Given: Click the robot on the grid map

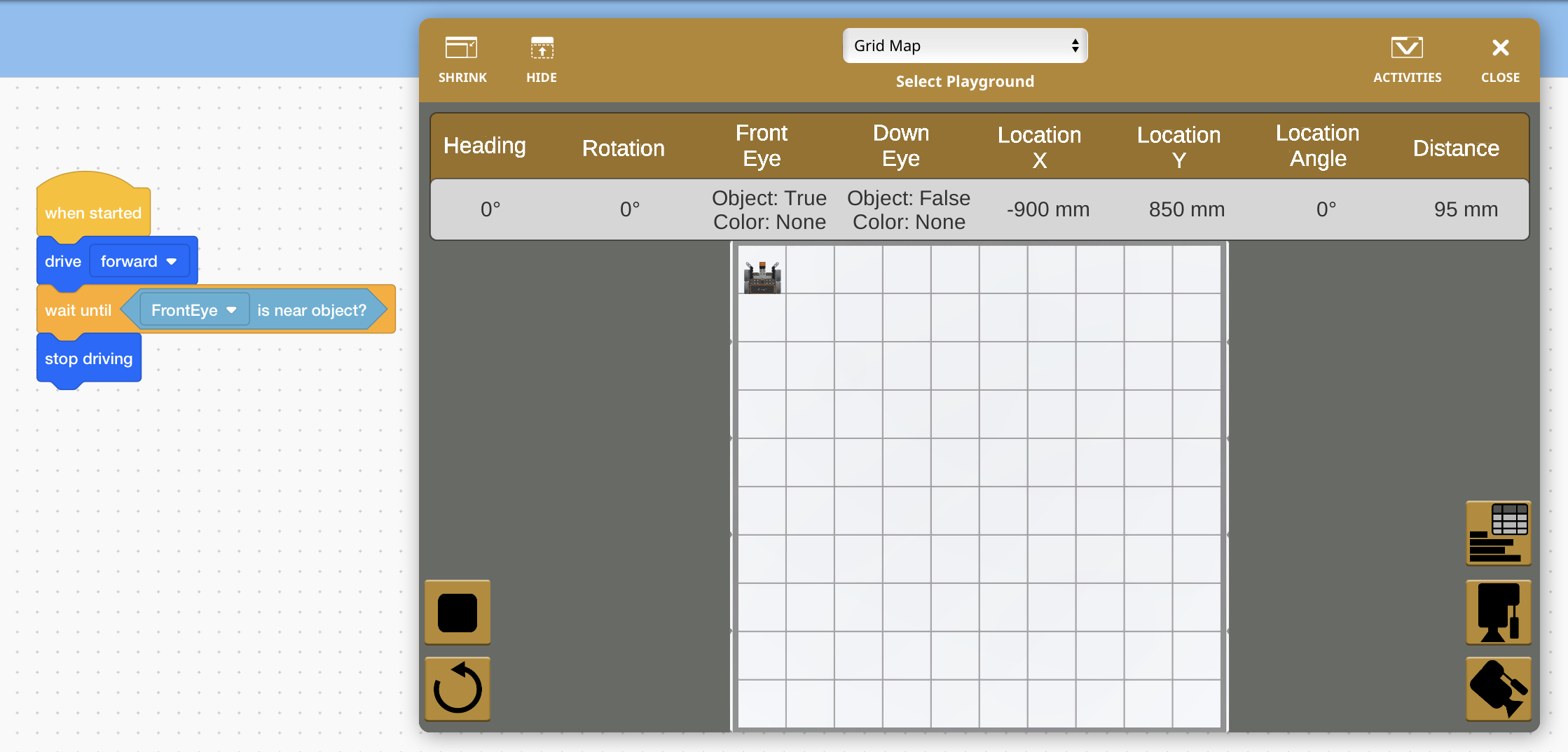Looking at the screenshot, I should (762, 277).
